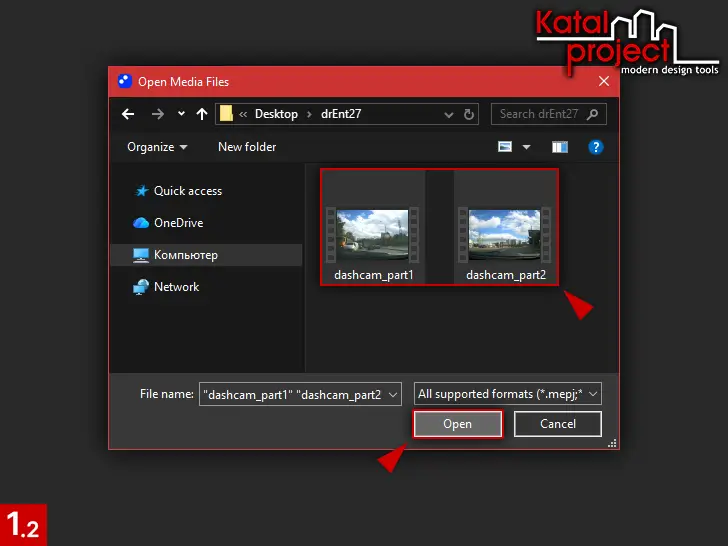Expand the view options dropdown arrow
The height and width of the screenshot is (546, 728).
click(x=526, y=147)
